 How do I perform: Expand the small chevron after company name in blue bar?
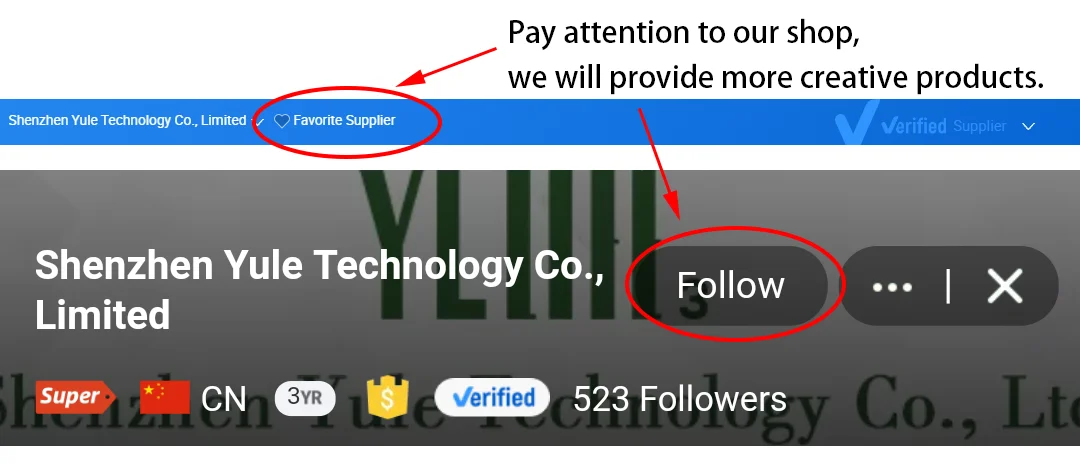259,123
